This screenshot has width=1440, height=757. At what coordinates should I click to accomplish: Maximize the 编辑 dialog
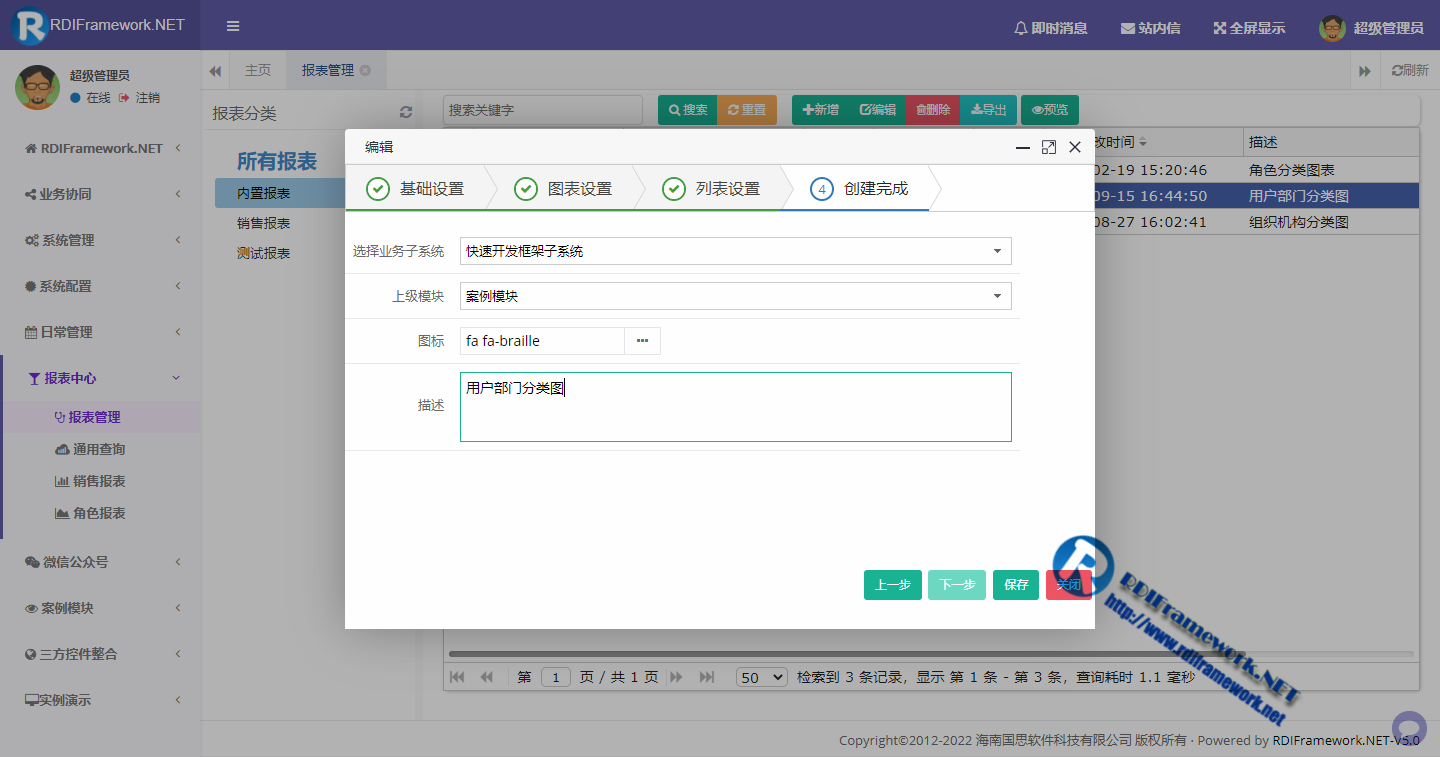1048,147
